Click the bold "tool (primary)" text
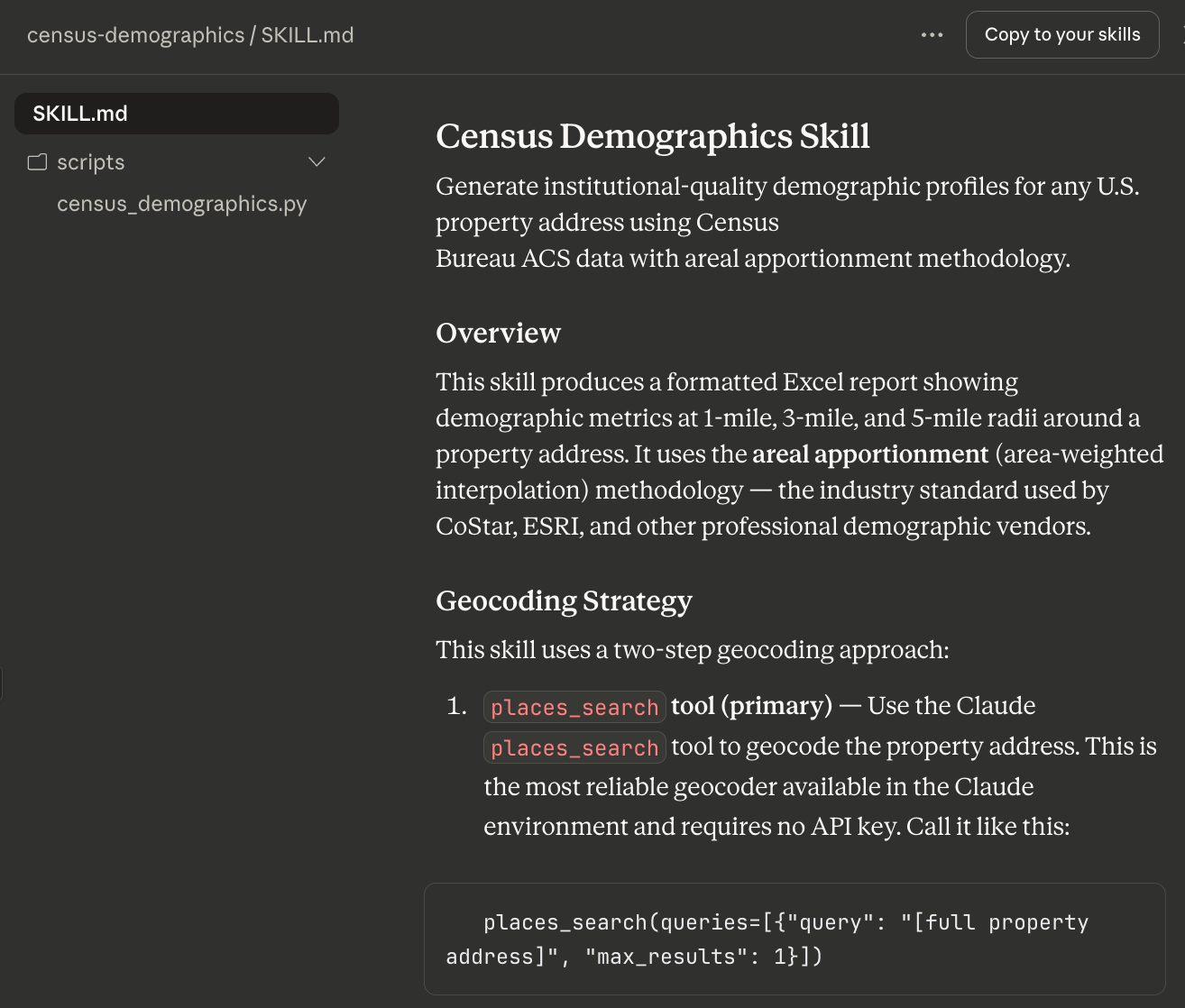The width and height of the screenshot is (1185, 1008). pyautogui.click(x=751, y=706)
